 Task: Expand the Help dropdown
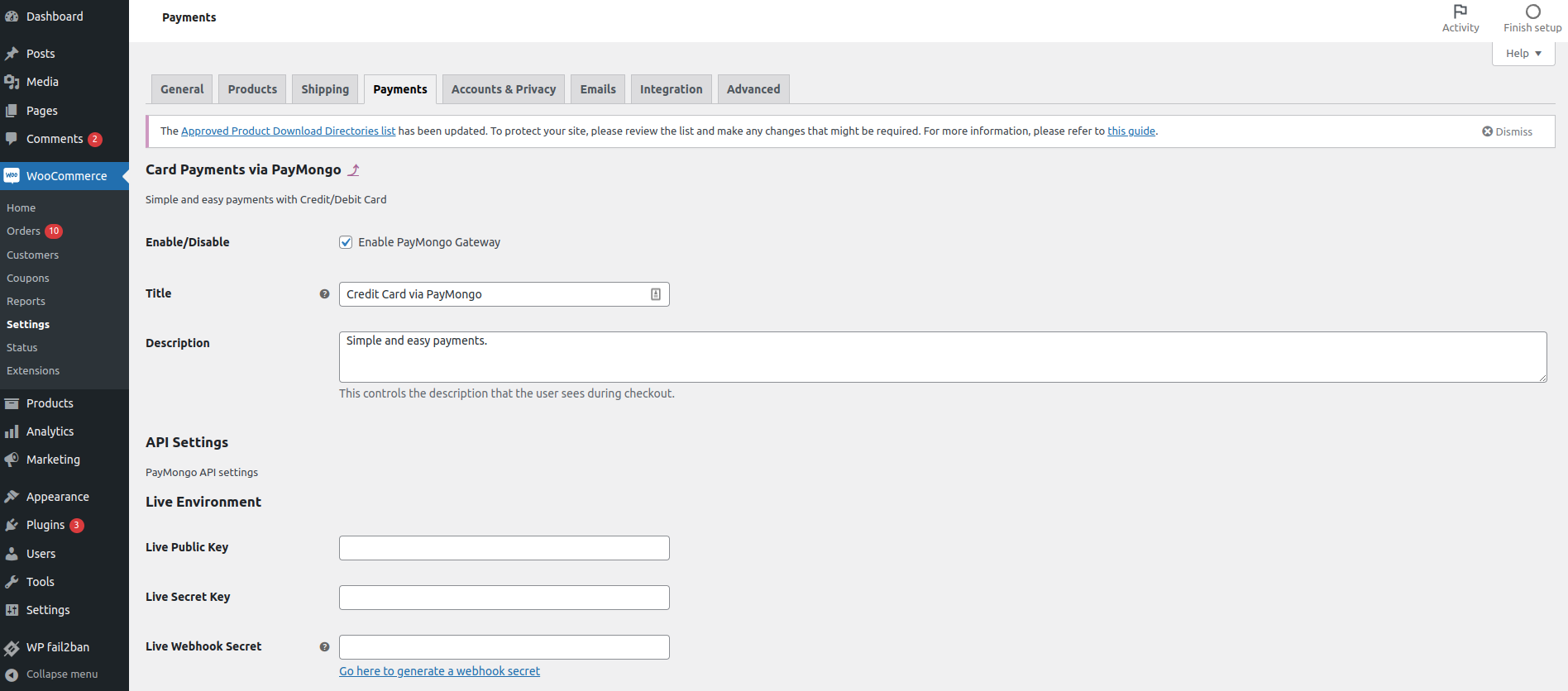[1523, 54]
